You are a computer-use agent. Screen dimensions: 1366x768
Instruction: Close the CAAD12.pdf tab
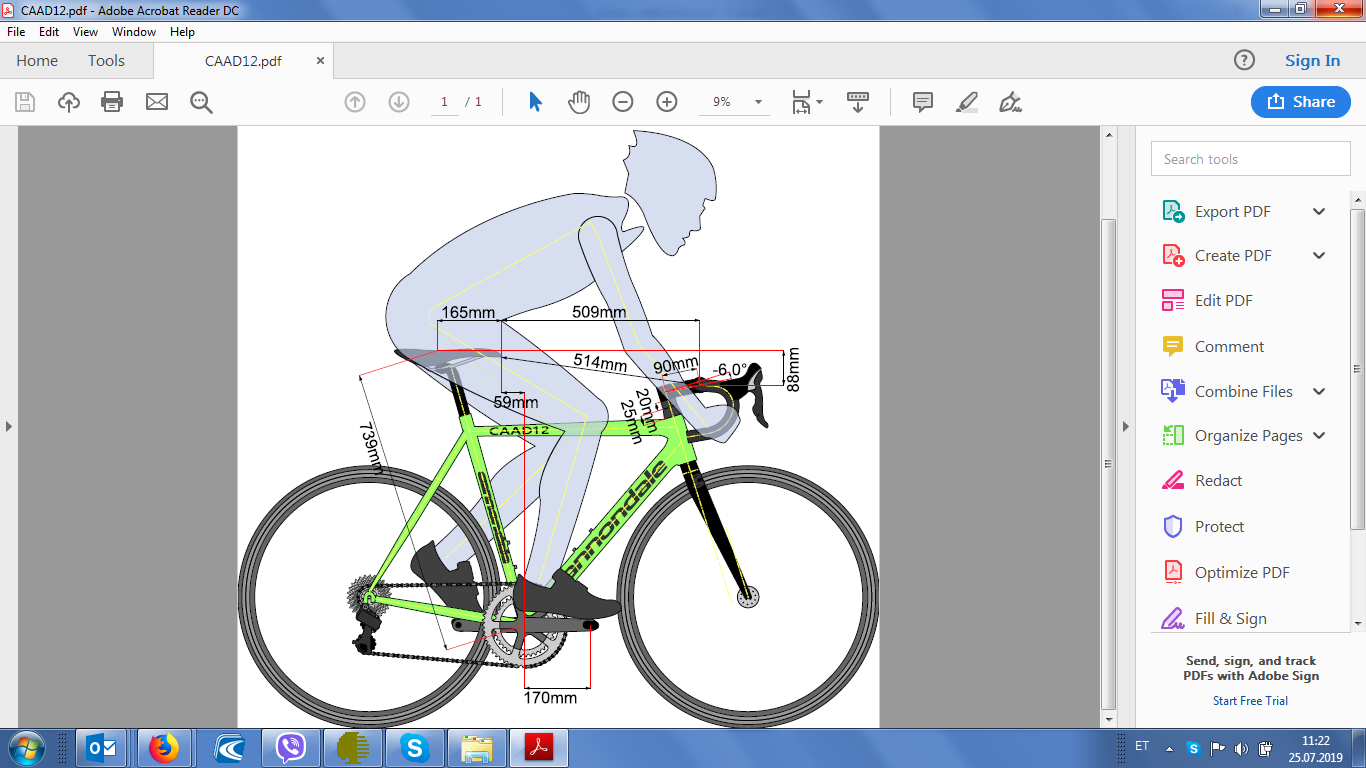click(x=320, y=61)
